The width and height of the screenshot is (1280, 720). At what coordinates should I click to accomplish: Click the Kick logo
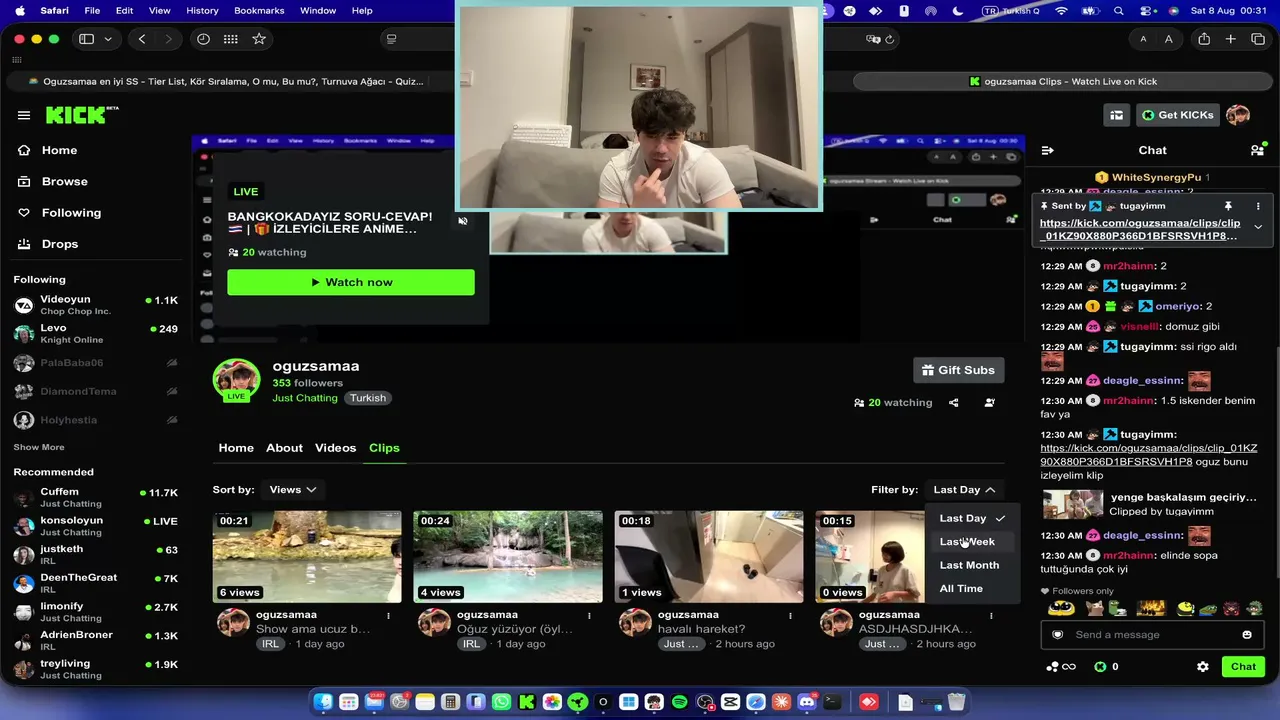click(82, 115)
